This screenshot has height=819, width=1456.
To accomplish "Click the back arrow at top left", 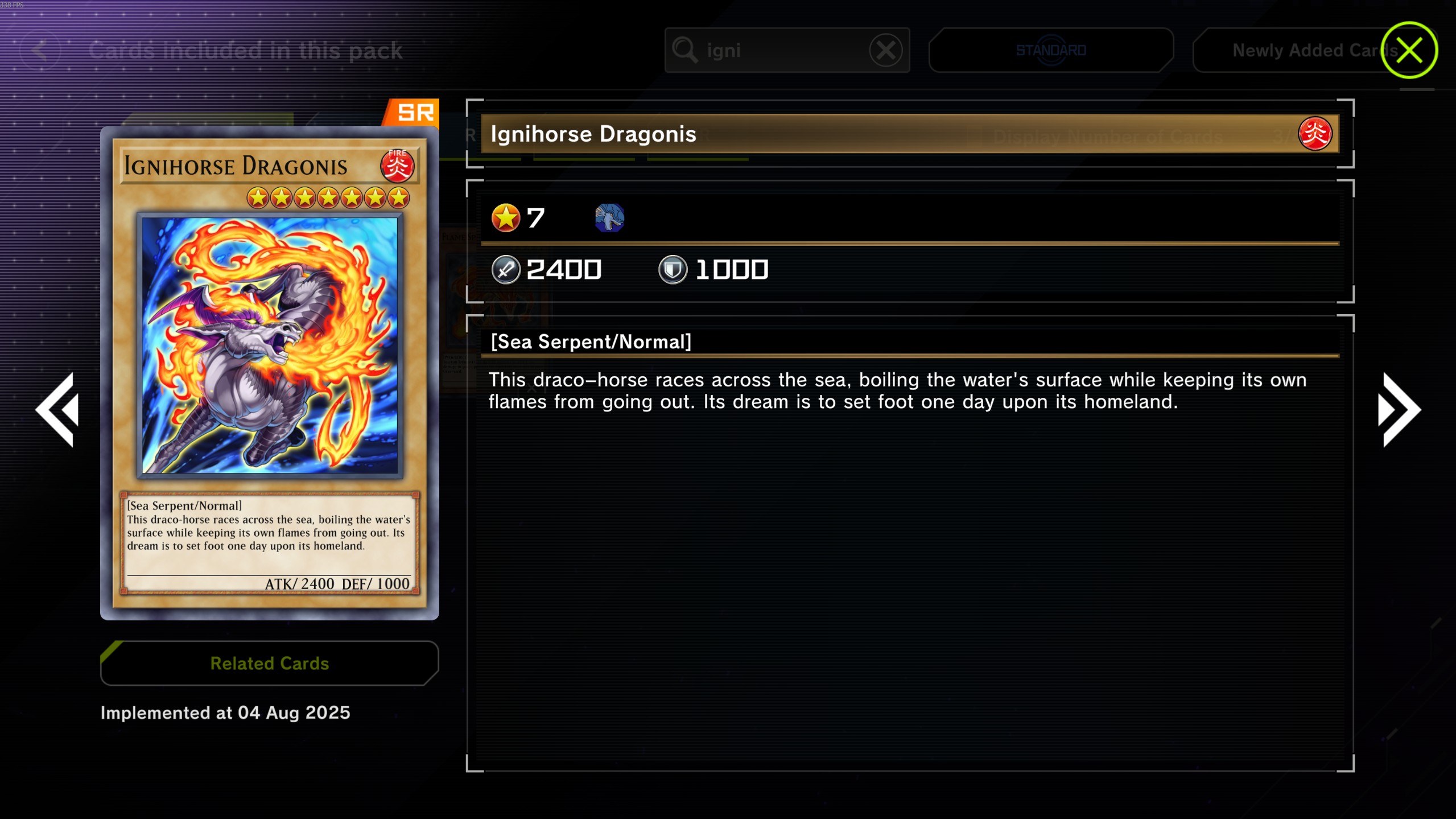I will [x=40, y=51].
